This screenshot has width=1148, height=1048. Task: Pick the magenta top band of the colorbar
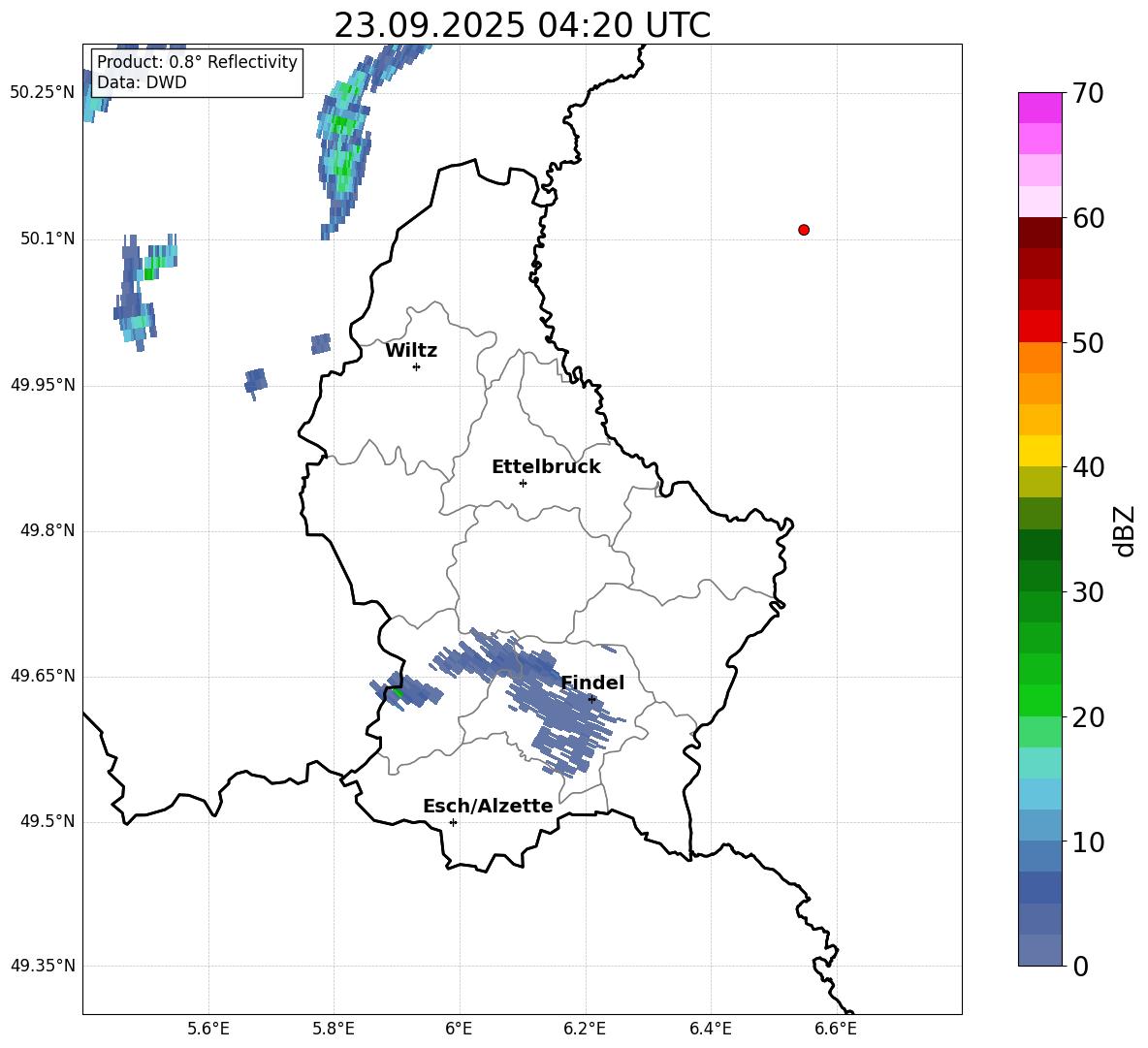1039,108
